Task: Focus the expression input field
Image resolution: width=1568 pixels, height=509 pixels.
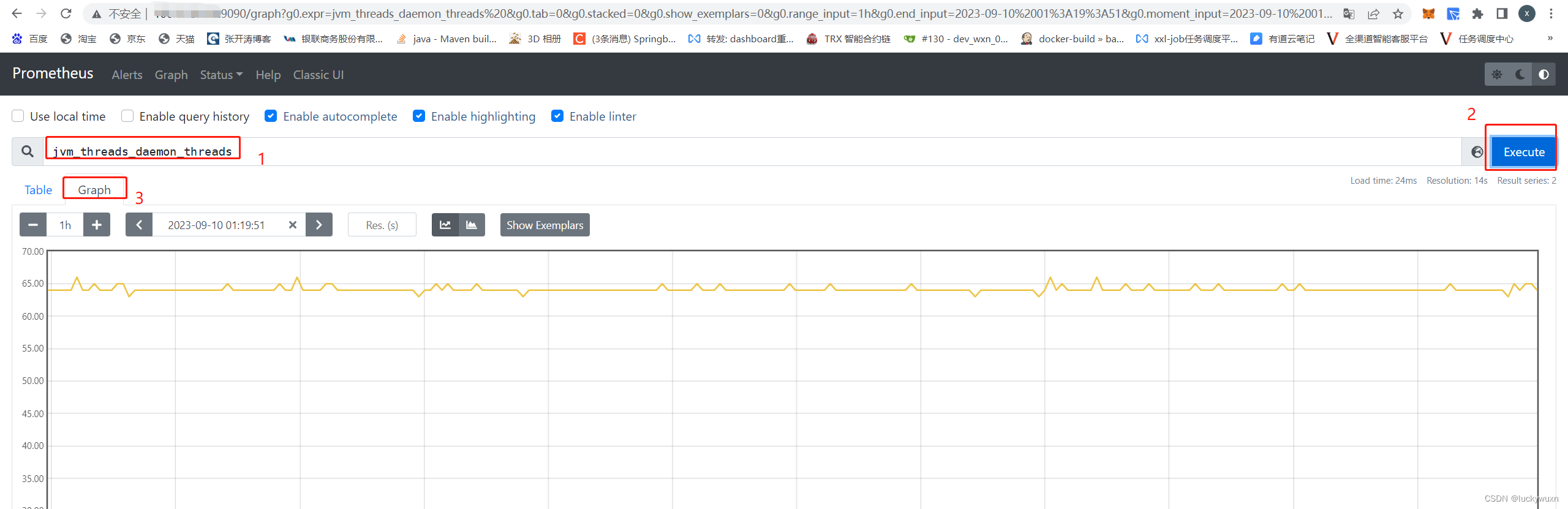Action: click(752, 151)
